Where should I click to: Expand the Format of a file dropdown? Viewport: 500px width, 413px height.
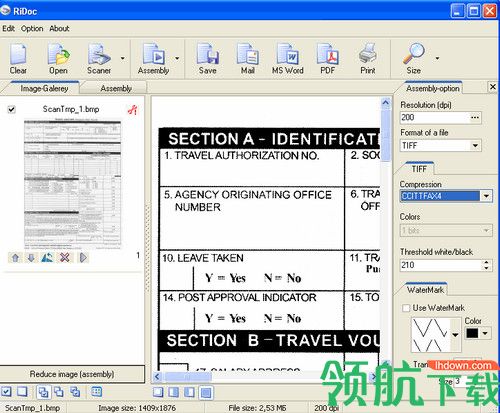click(x=475, y=145)
